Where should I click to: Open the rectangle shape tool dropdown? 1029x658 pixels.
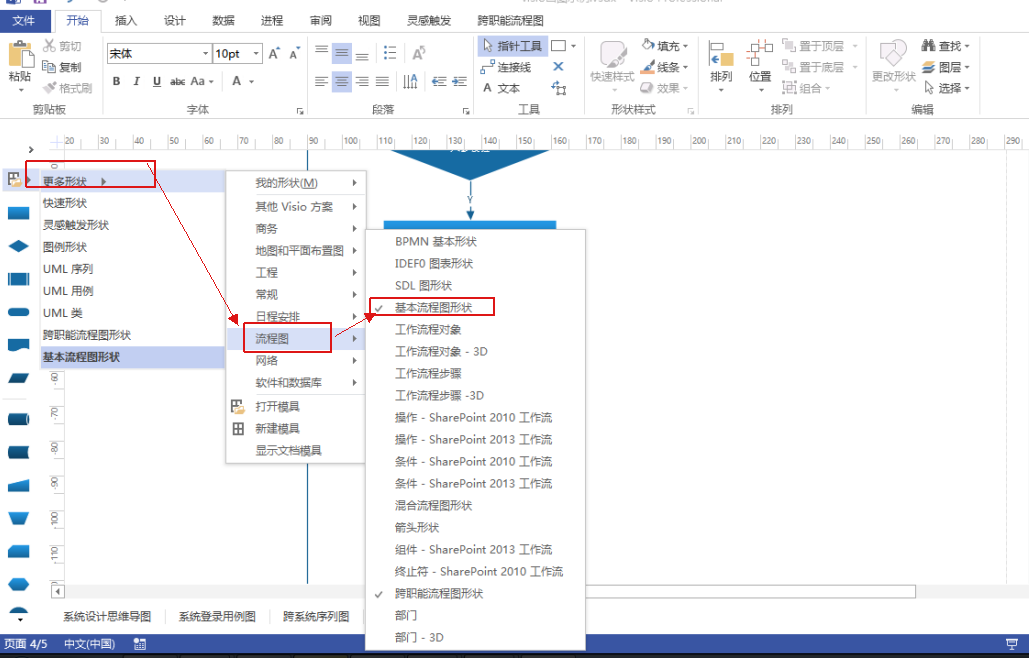click(574, 46)
